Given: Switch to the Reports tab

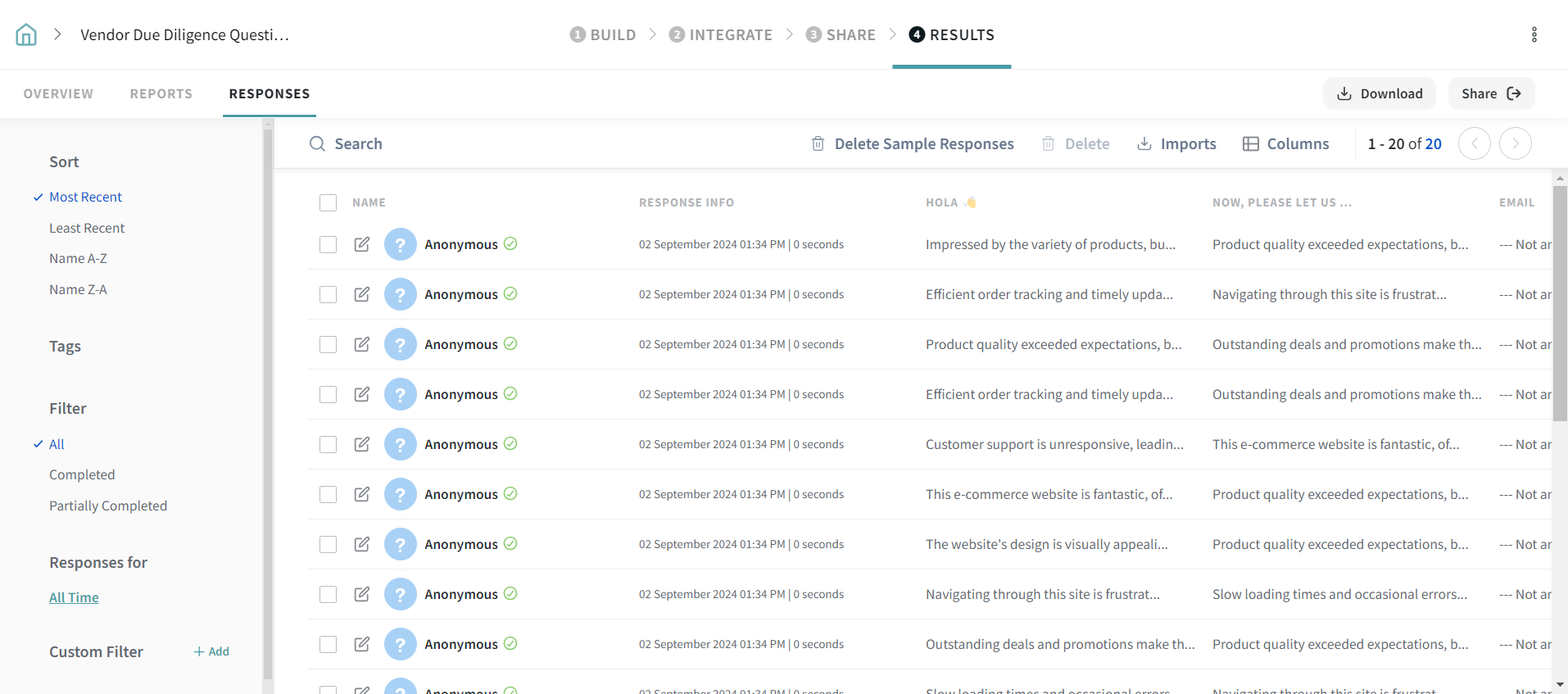Looking at the screenshot, I should coord(161,93).
